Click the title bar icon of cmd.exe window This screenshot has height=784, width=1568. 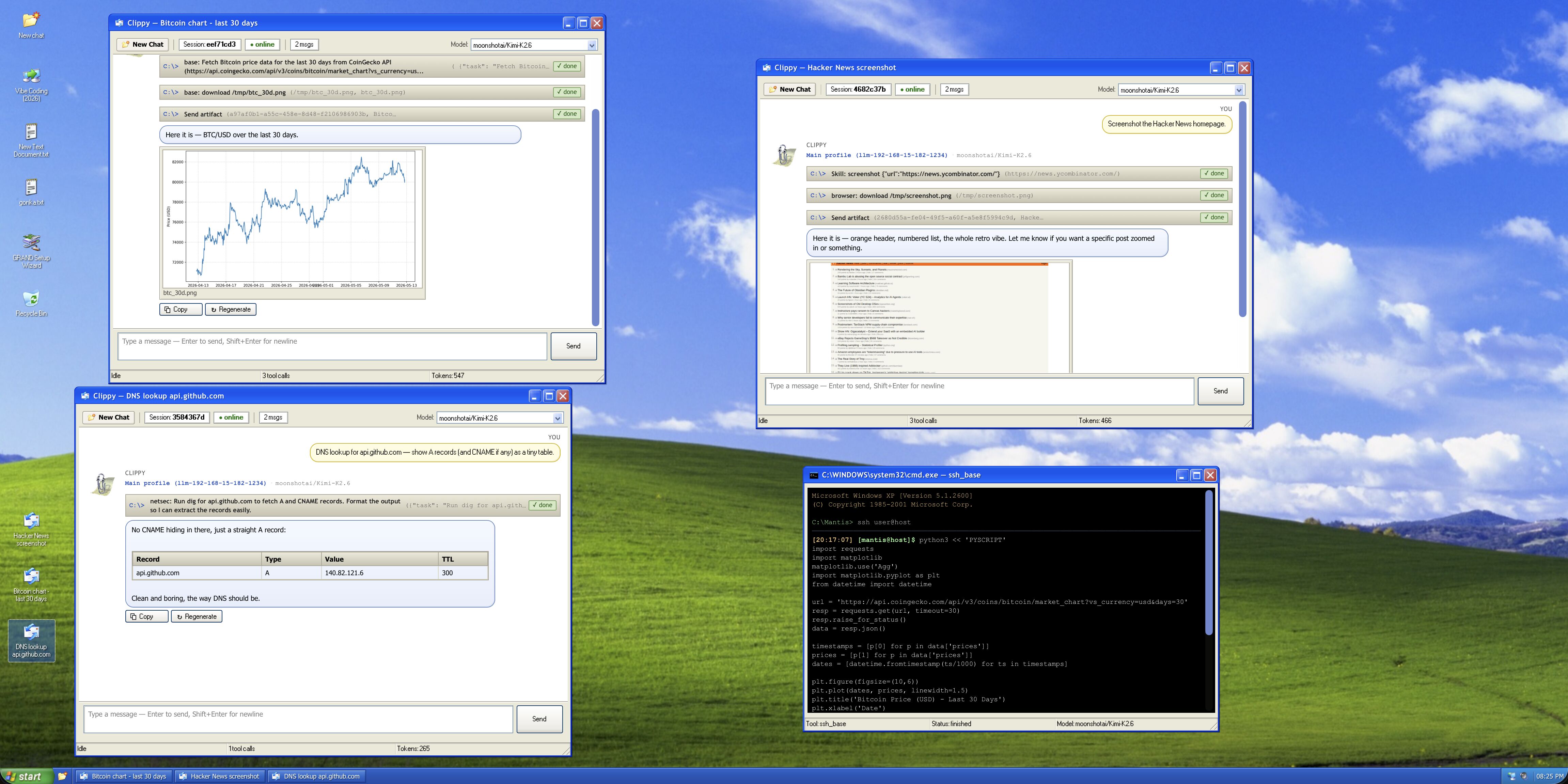(814, 475)
